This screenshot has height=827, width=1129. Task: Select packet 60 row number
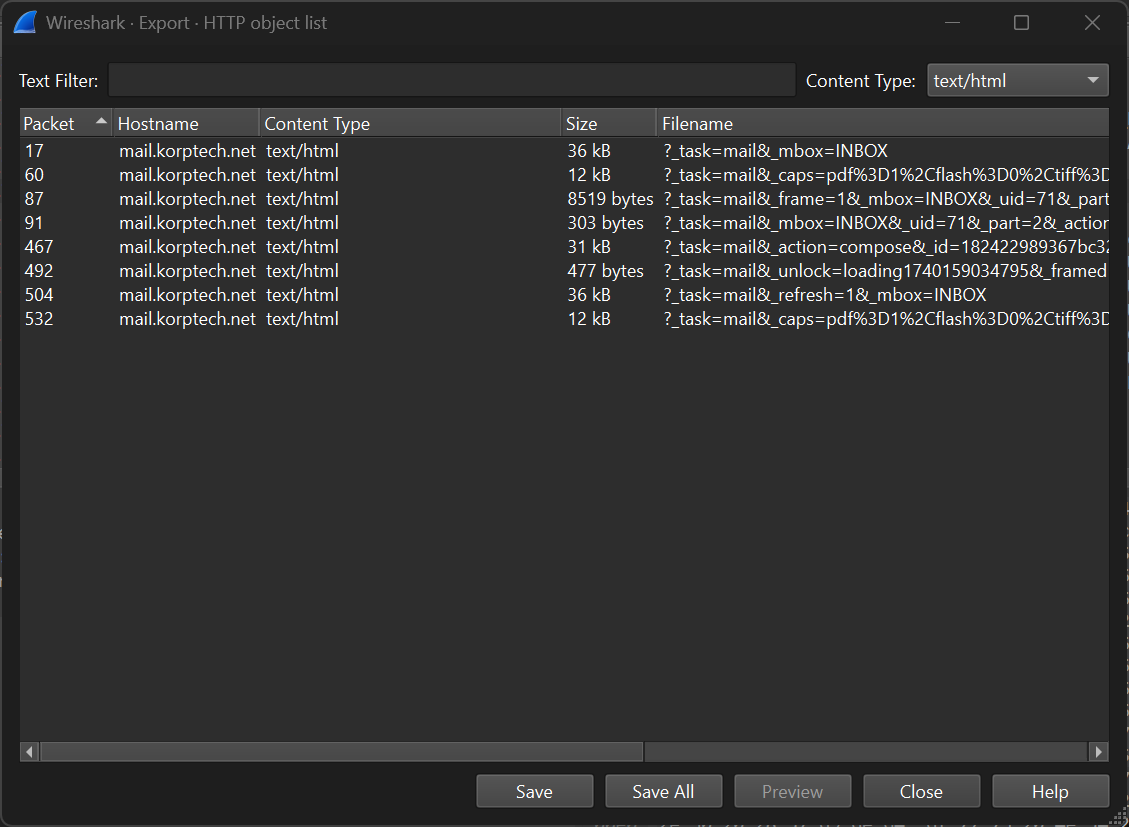click(x=34, y=175)
